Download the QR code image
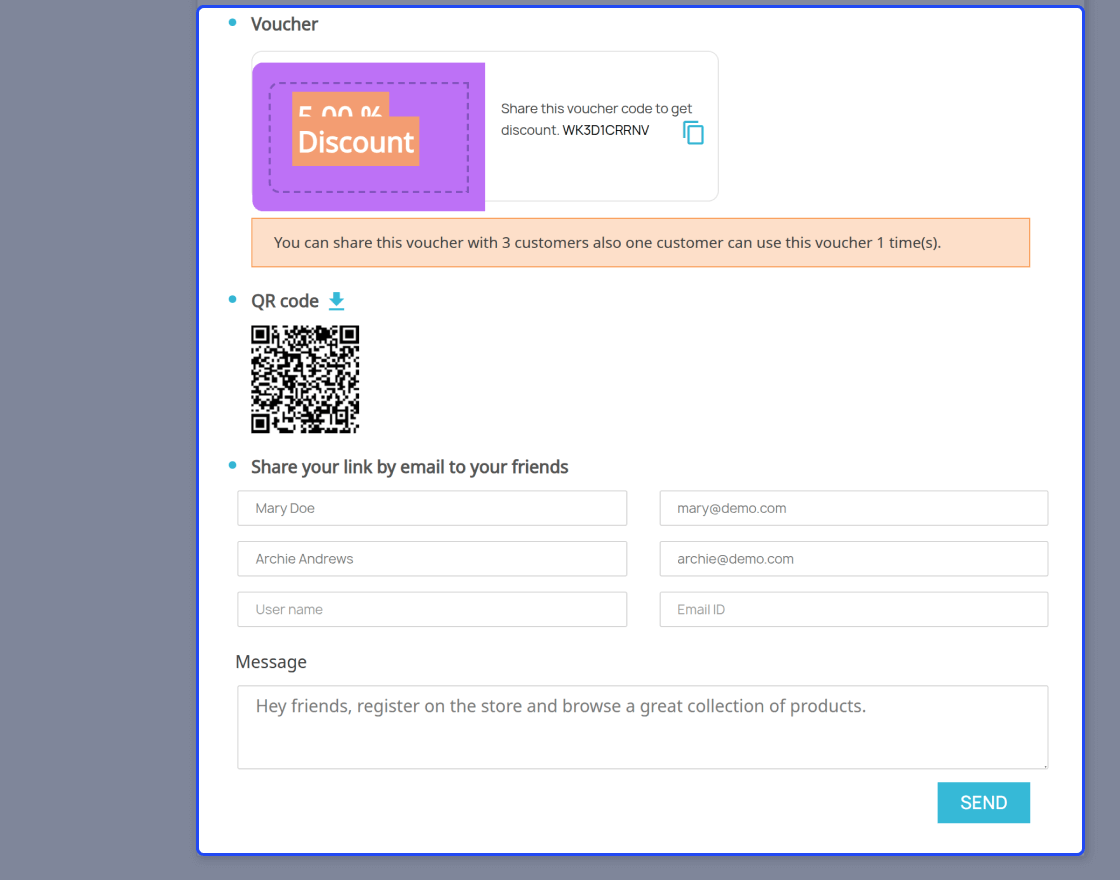1120x880 pixels. 336,301
